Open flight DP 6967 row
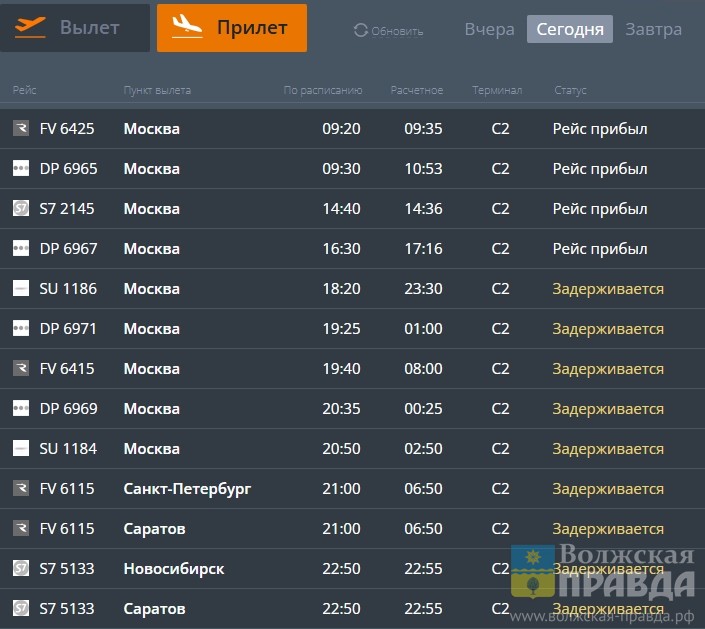This screenshot has width=705, height=629. (x=69, y=249)
